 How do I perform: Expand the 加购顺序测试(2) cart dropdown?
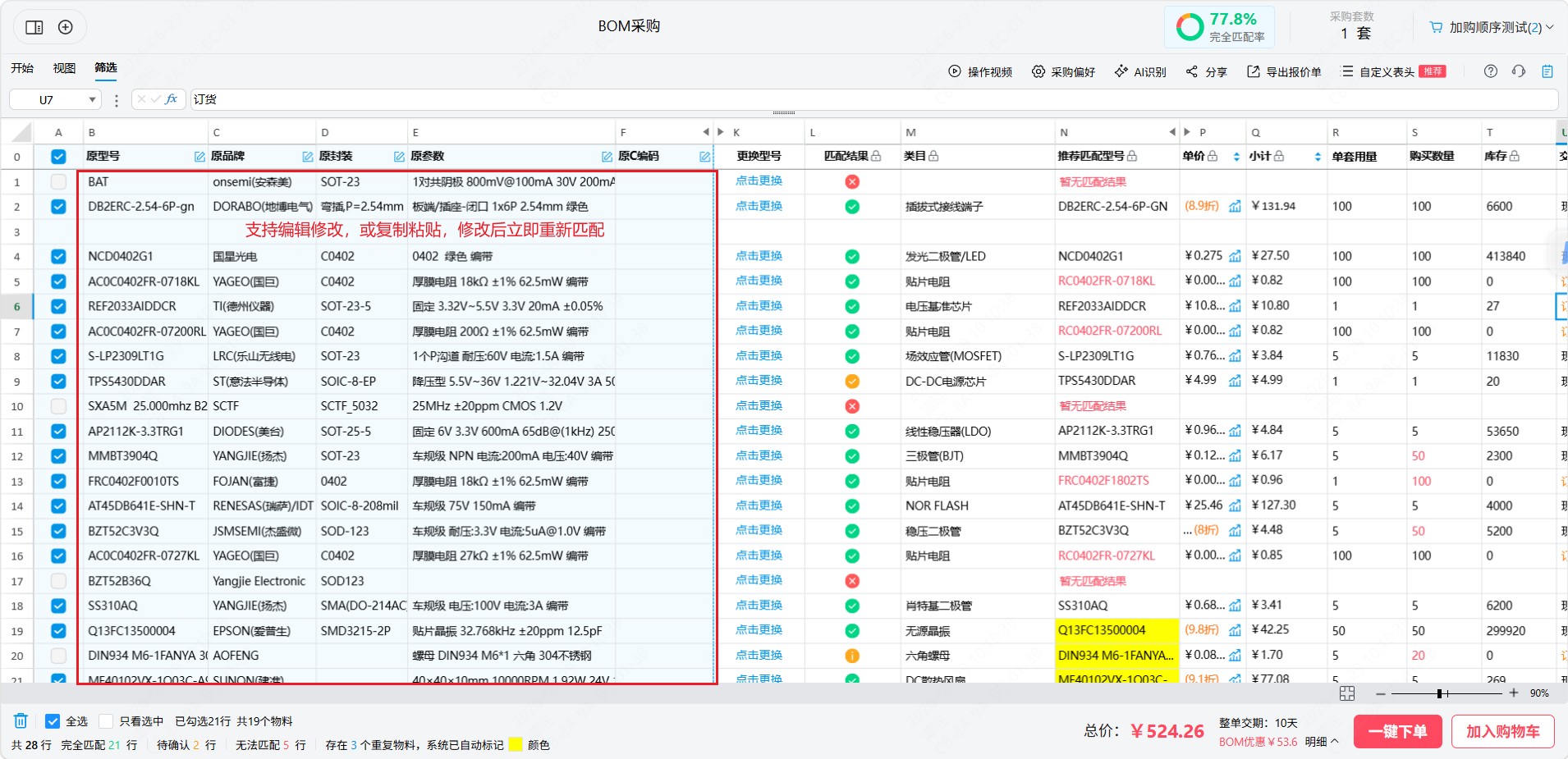(1550, 27)
